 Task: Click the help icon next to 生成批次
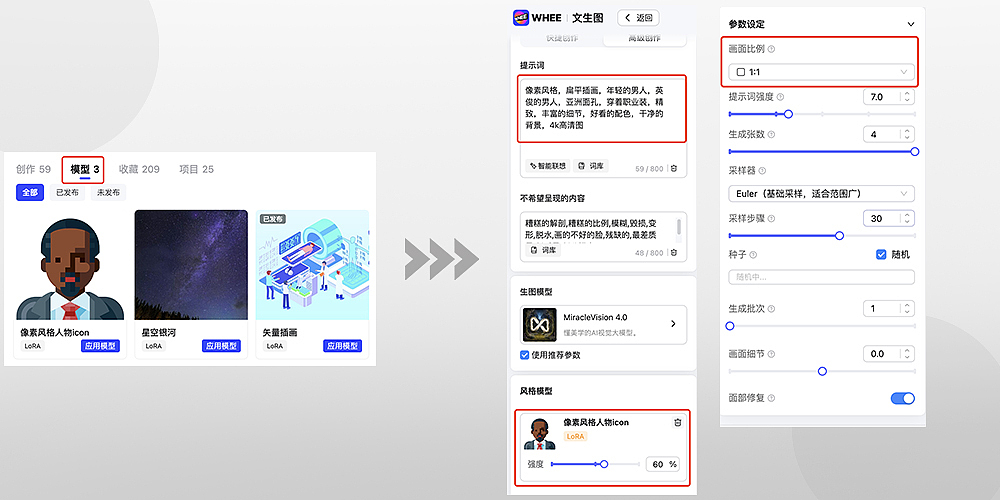point(771,309)
